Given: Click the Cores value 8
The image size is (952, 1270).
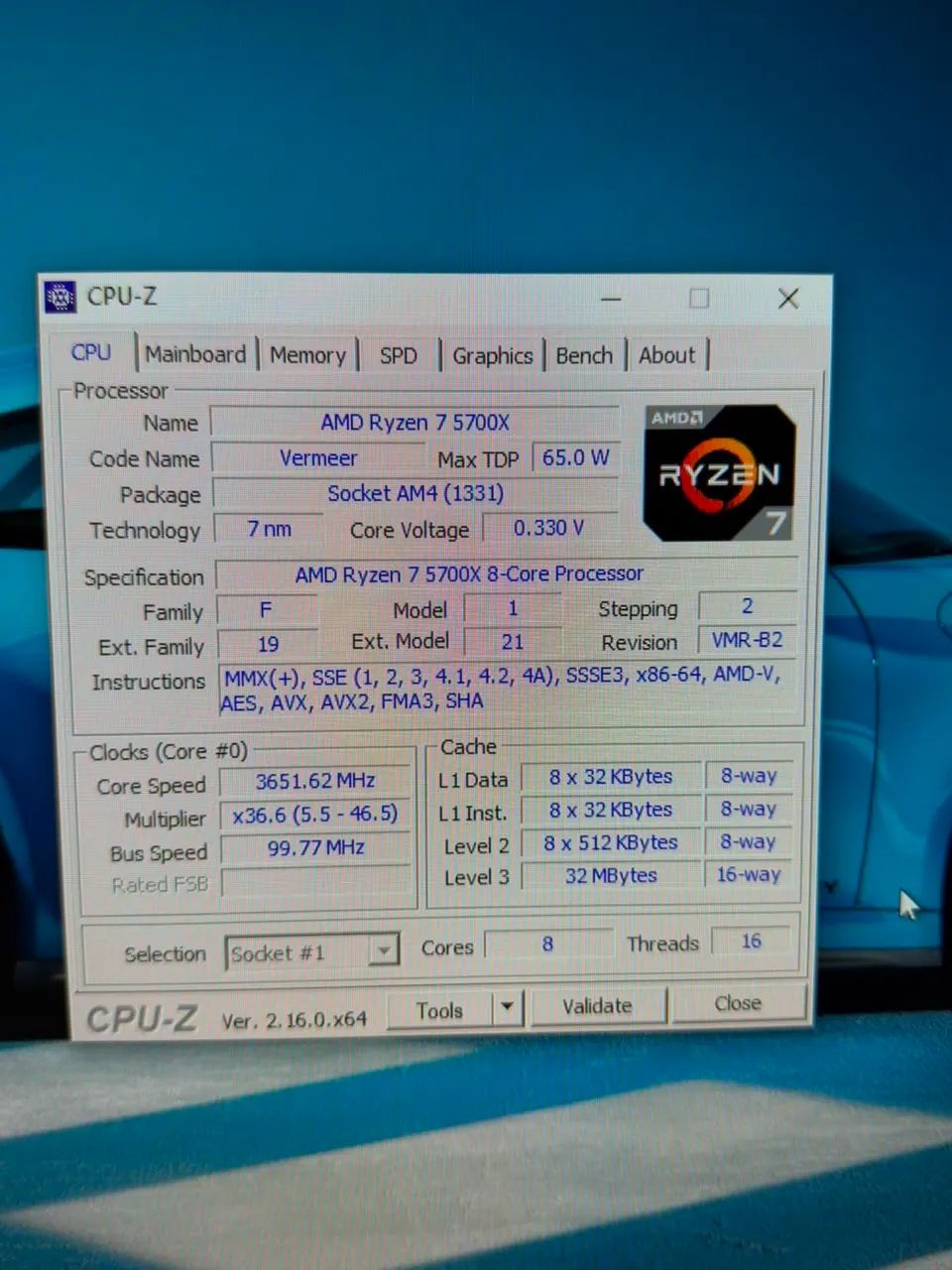Looking at the screenshot, I should (547, 944).
